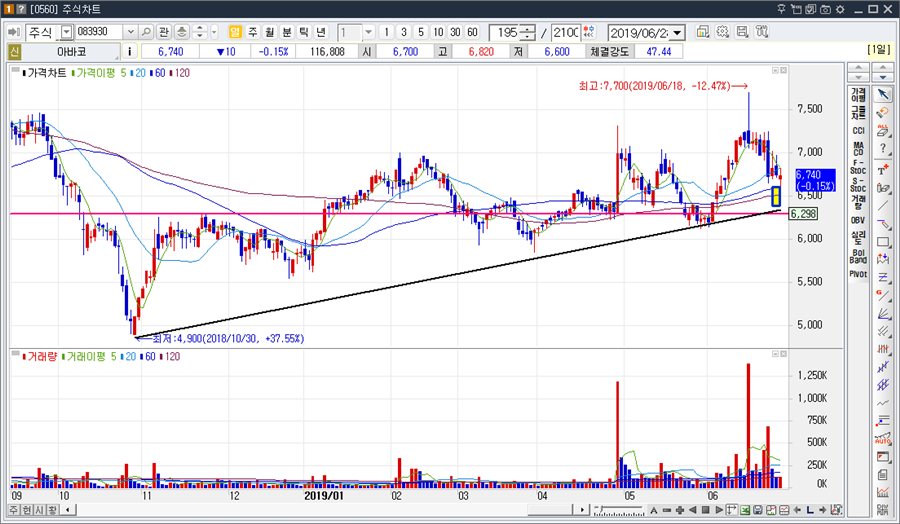
Task: Select the arrow pointer tool
Action: (883, 95)
